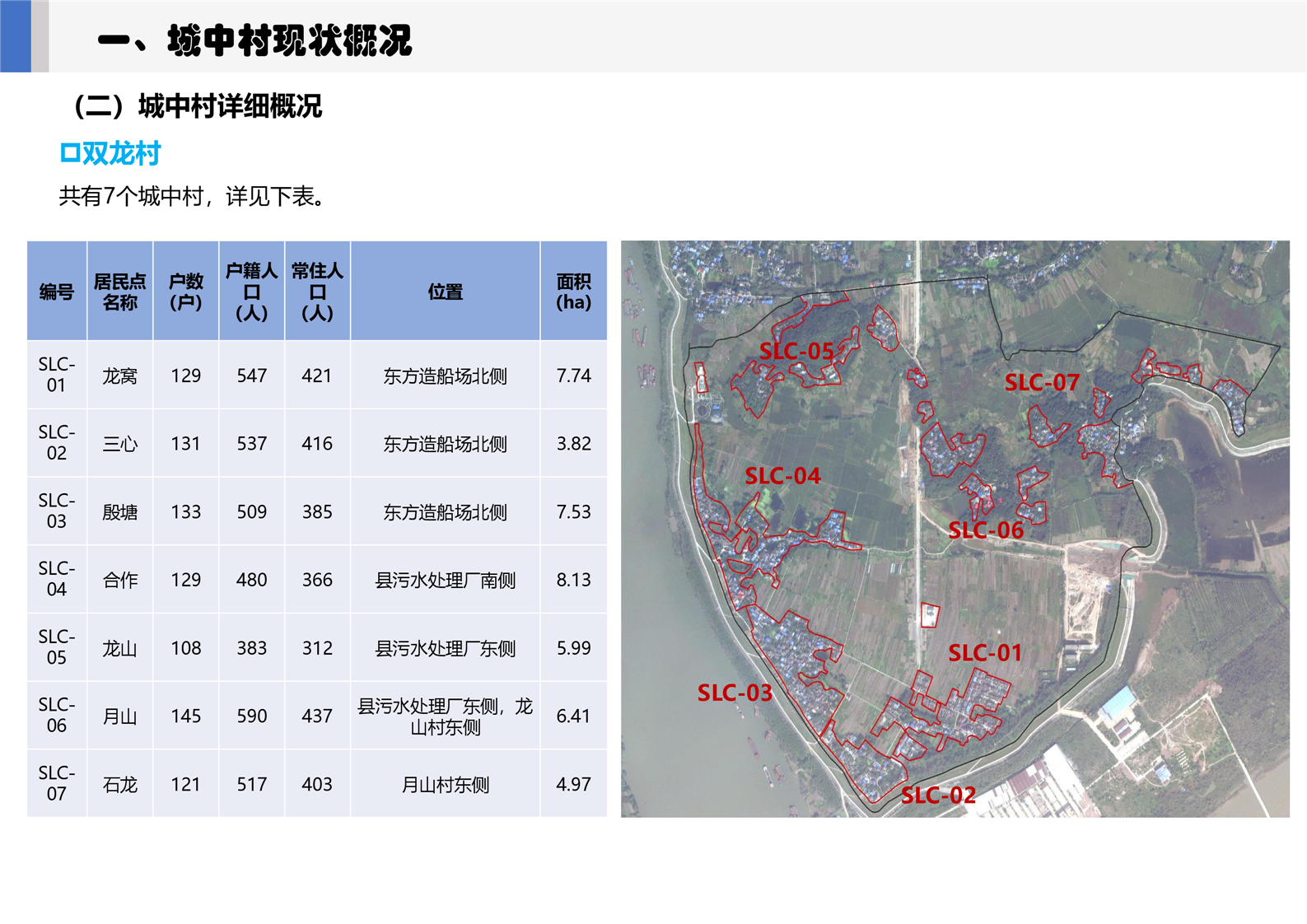
Task: Select area value 3.82
Action: coord(574,444)
